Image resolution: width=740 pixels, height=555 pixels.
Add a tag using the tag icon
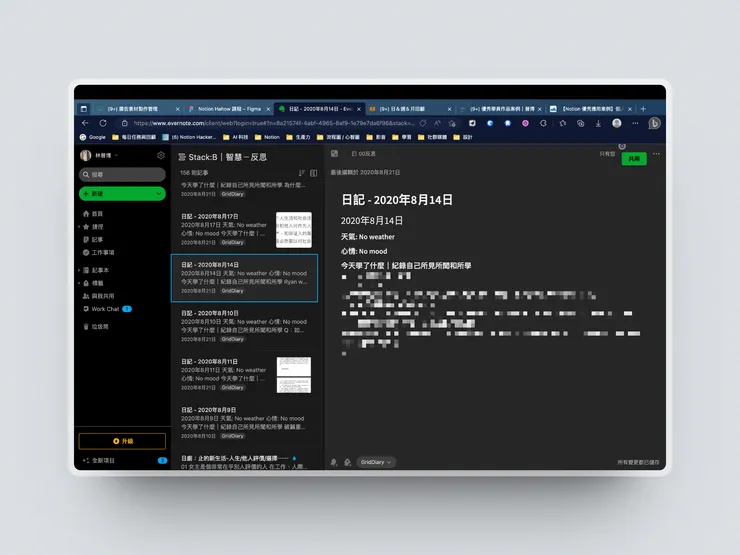click(347, 462)
